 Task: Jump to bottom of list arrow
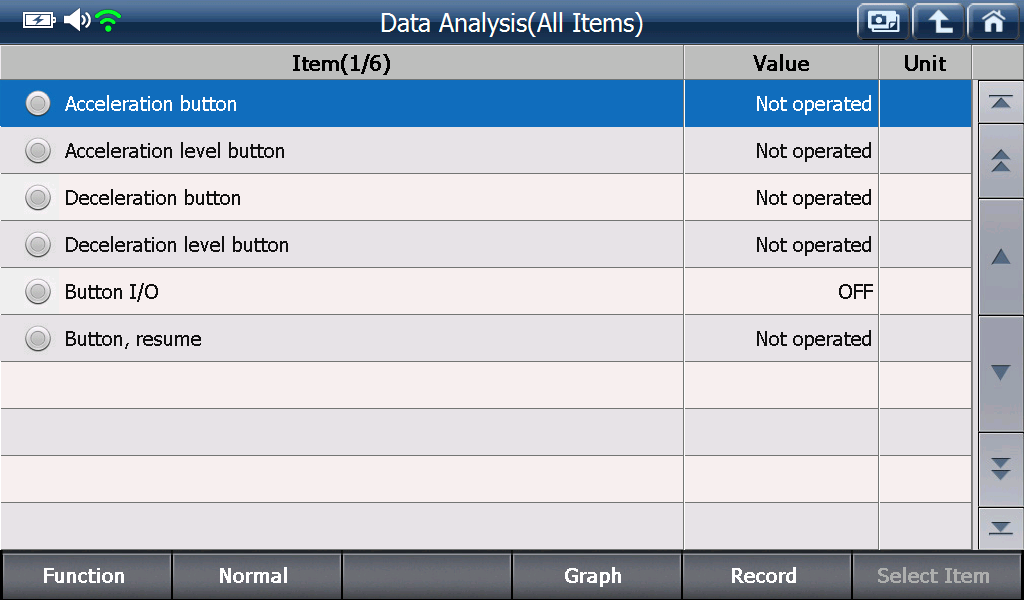1000,528
